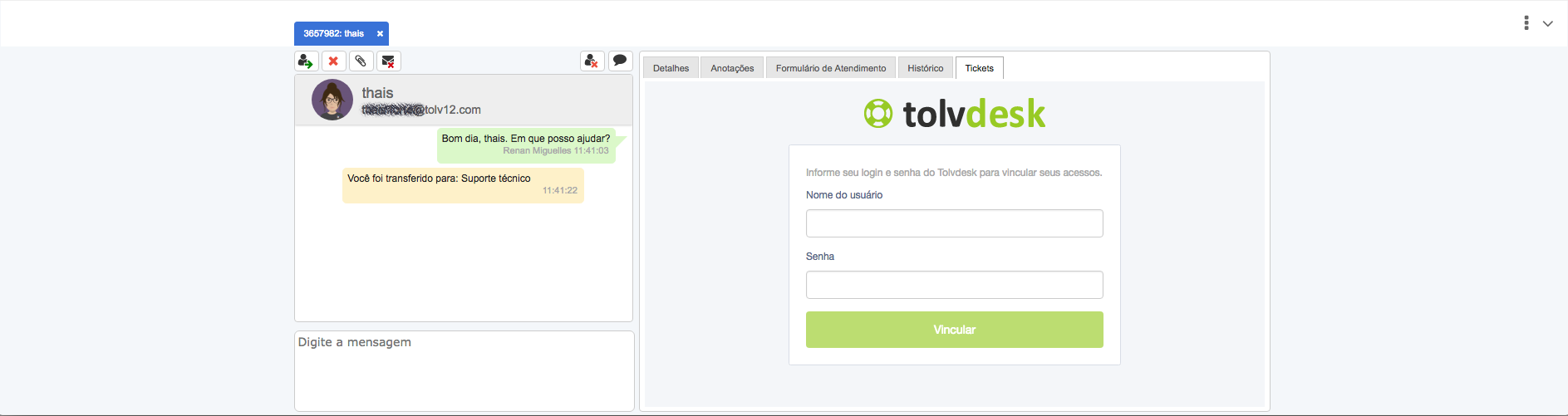Image resolution: width=1568 pixels, height=416 pixels.
Task: Click the email ending in '@tolv12.com'
Action: (421, 110)
